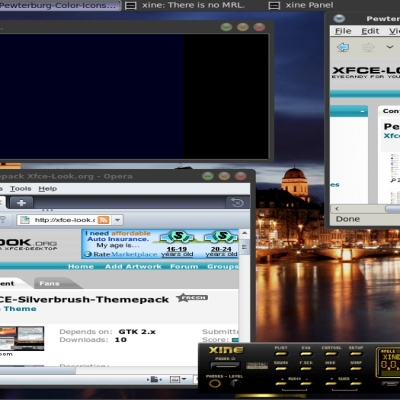This screenshot has width=400, height=400.
Task: Click the RSS feed icon in Opera address bar
Action: 104,220
